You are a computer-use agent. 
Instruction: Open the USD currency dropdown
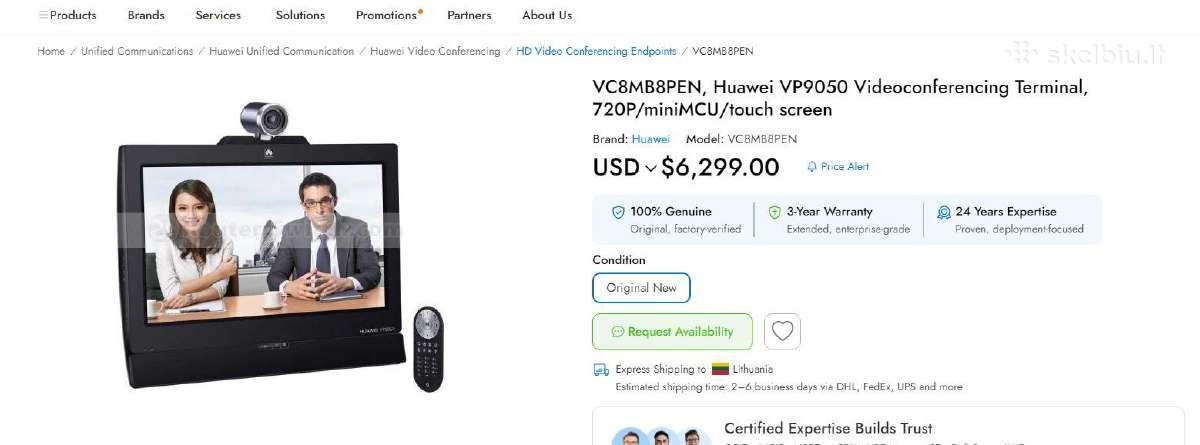625,168
